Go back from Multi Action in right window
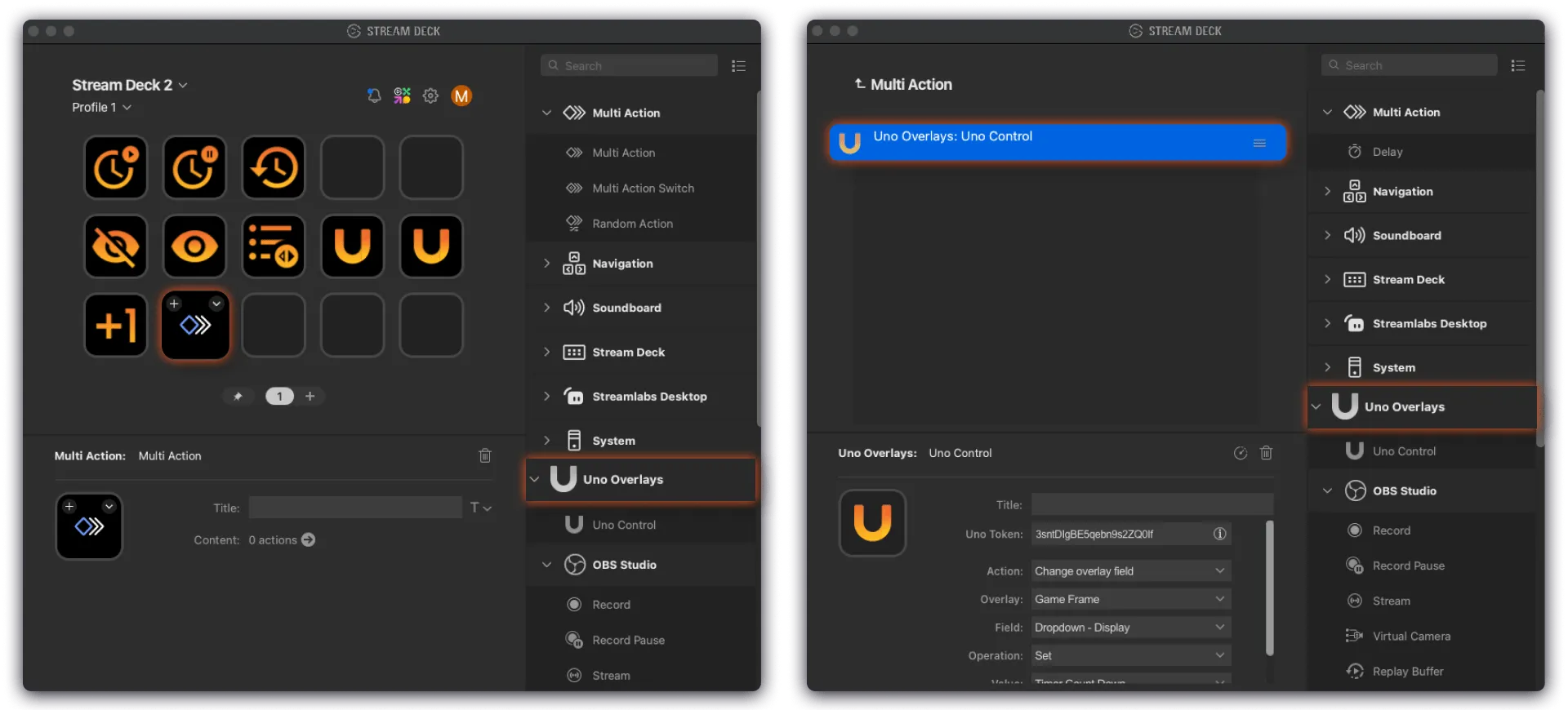Image resolution: width=1568 pixels, height=710 pixels. 860,84
